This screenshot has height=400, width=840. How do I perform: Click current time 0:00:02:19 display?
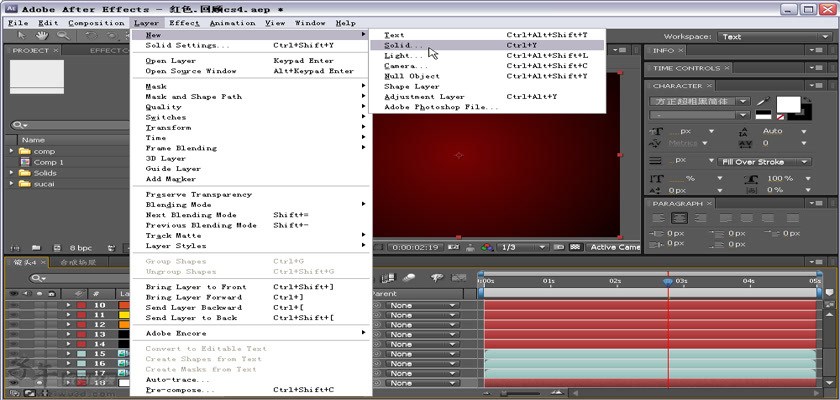415,247
